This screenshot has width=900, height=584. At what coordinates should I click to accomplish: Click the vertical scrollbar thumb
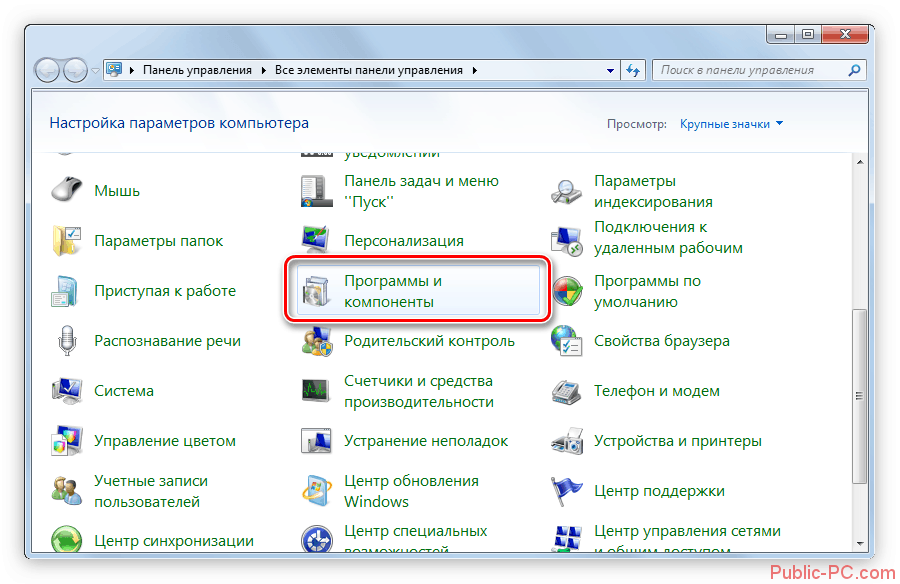pyautogui.click(x=857, y=400)
